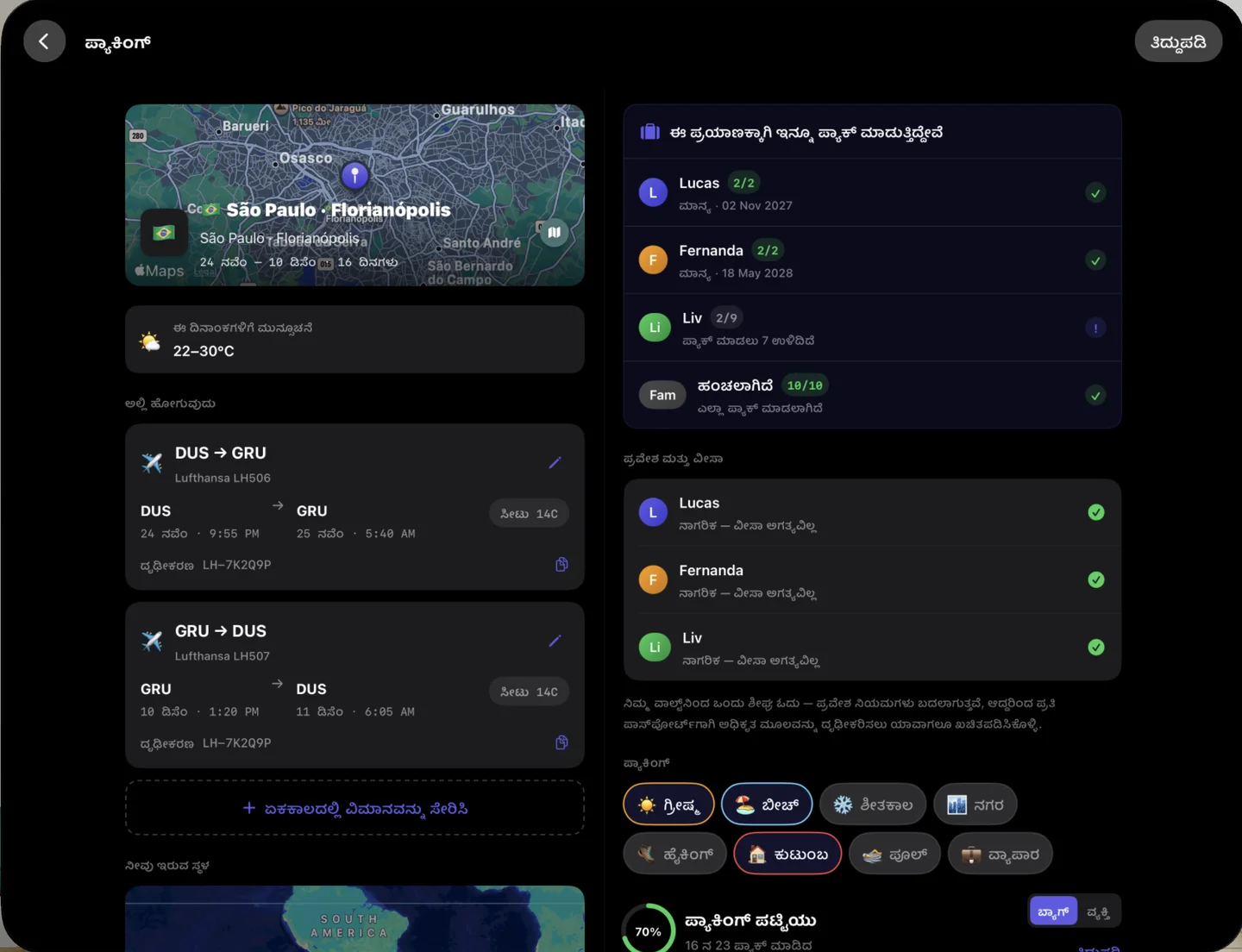Switch to the bag tab
1242x952 pixels.
(x=1053, y=911)
